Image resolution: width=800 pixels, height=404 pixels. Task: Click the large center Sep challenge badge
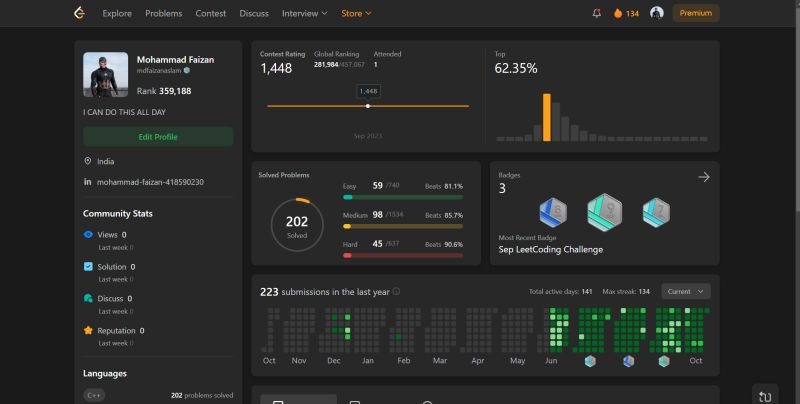click(605, 212)
